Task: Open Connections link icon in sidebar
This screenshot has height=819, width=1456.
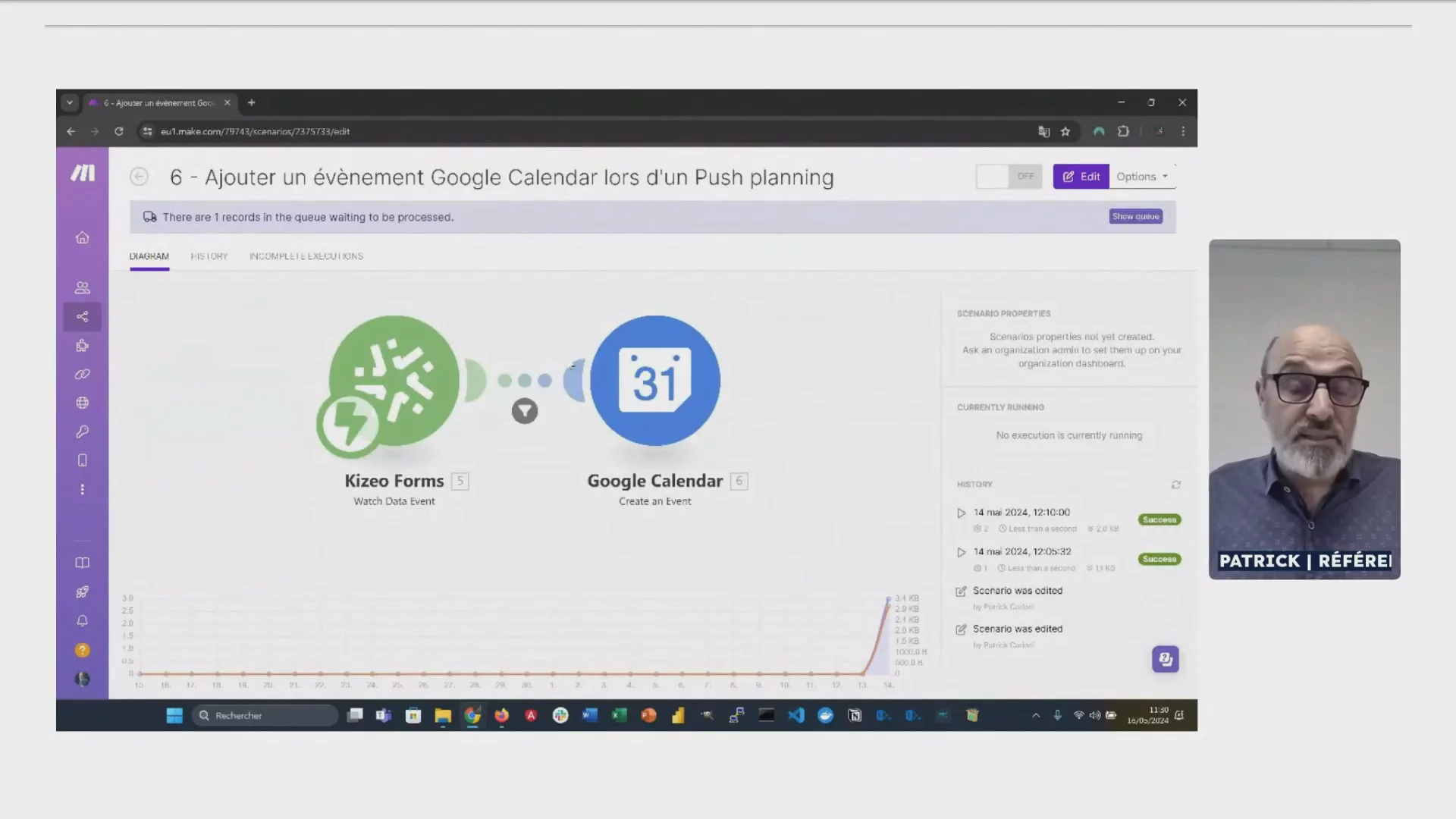Action: pos(82,375)
